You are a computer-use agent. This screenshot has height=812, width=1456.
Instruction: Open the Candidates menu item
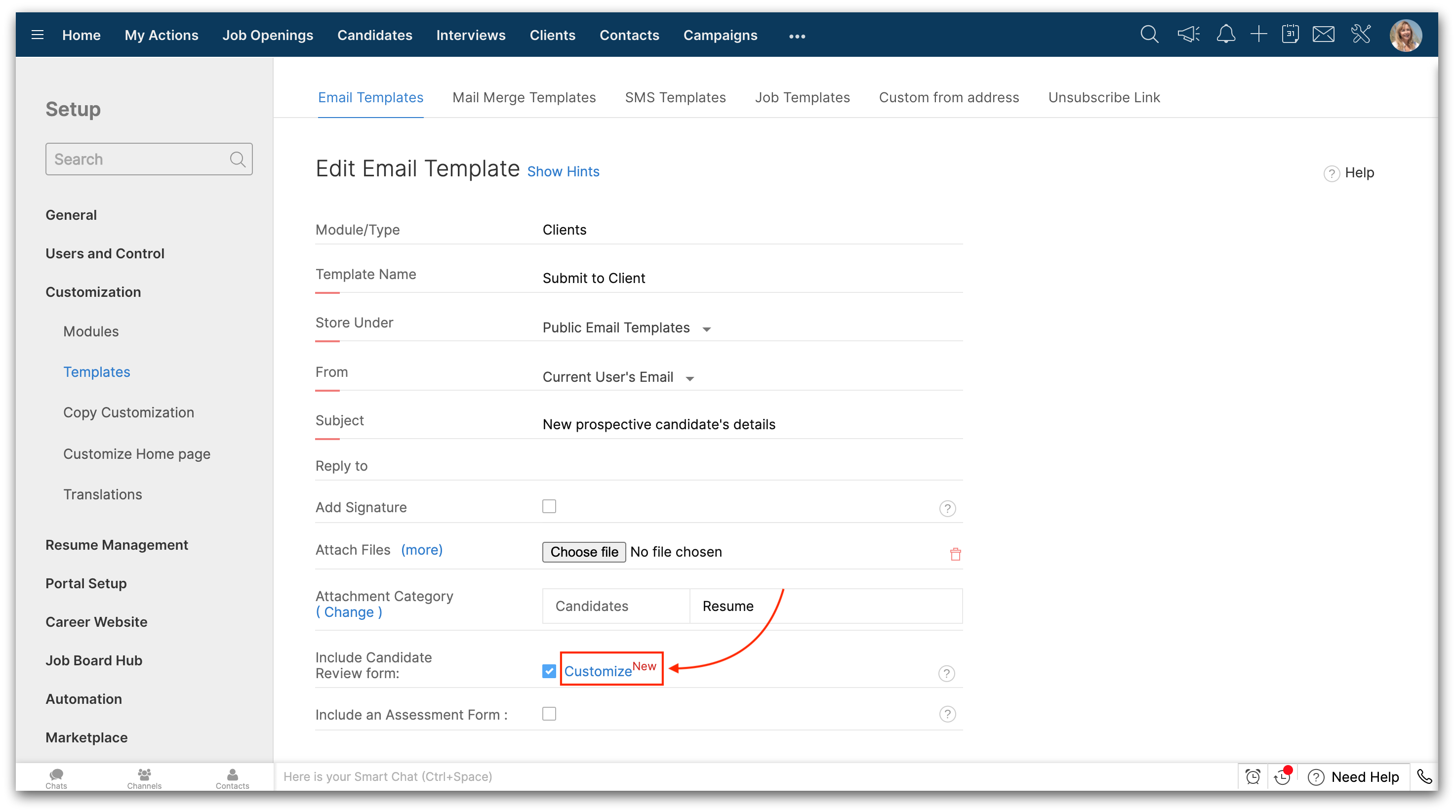pos(375,35)
